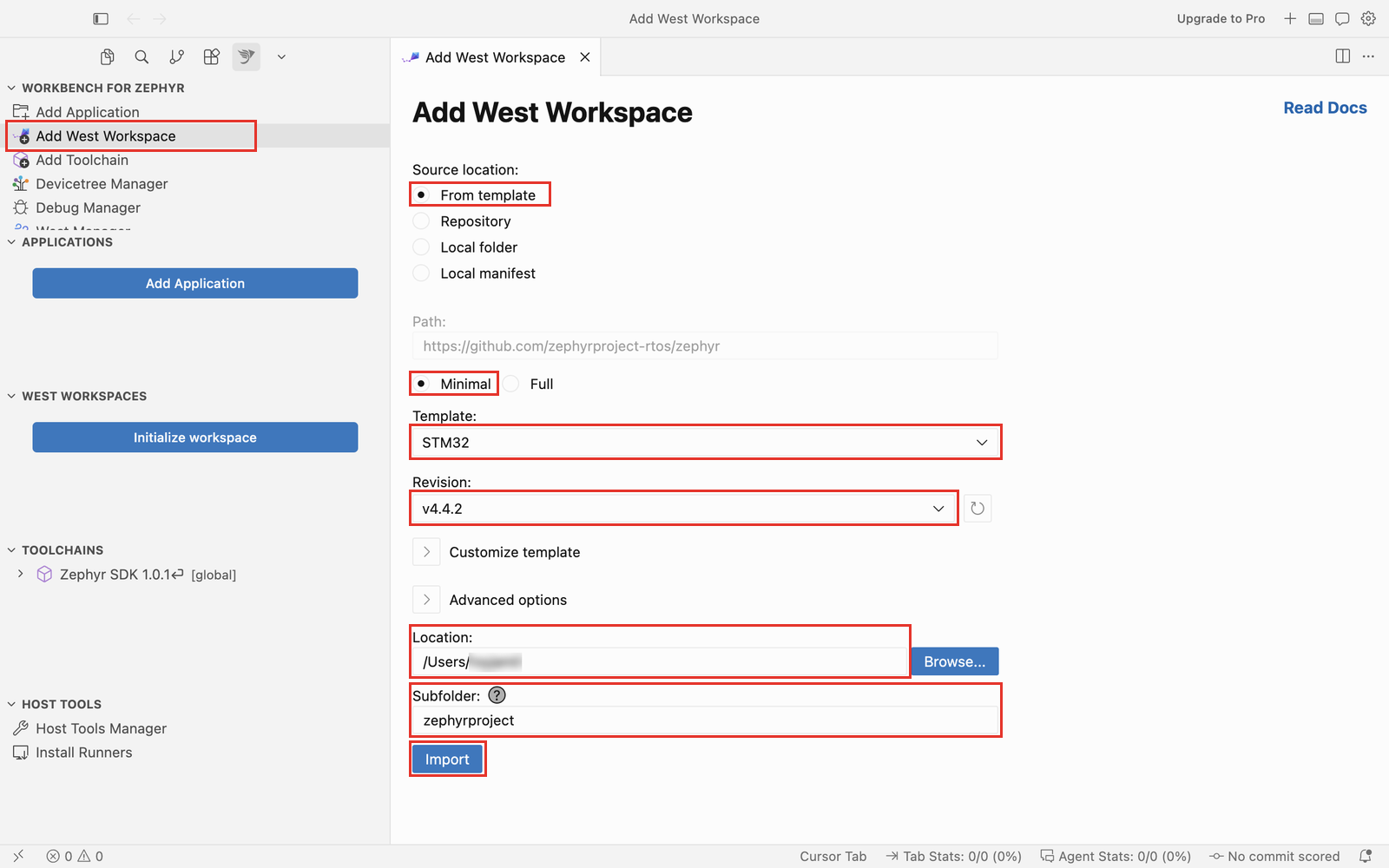The width and height of the screenshot is (1389, 868).
Task: Click the Subfolder help question mark
Action: (x=497, y=695)
